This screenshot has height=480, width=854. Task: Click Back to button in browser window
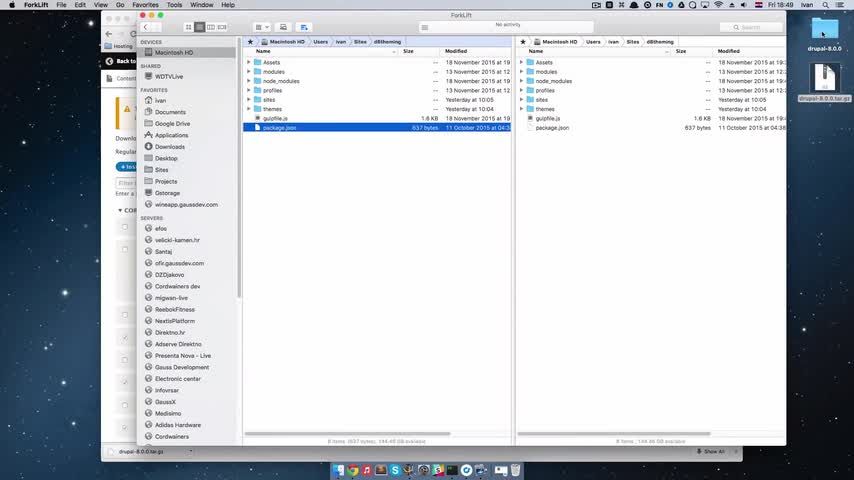(x=120, y=61)
